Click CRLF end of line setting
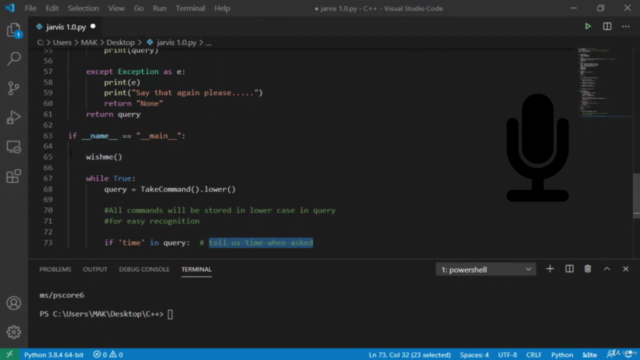Screen dimensions: 640x360 (x=534, y=355)
